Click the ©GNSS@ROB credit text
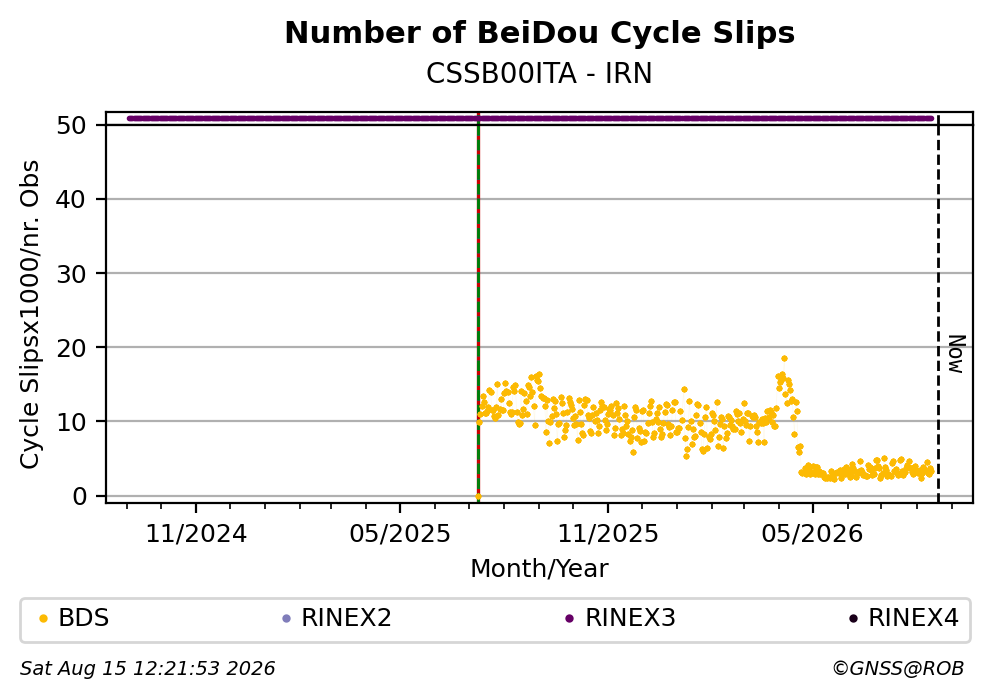The image size is (992, 699). [x=898, y=669]
